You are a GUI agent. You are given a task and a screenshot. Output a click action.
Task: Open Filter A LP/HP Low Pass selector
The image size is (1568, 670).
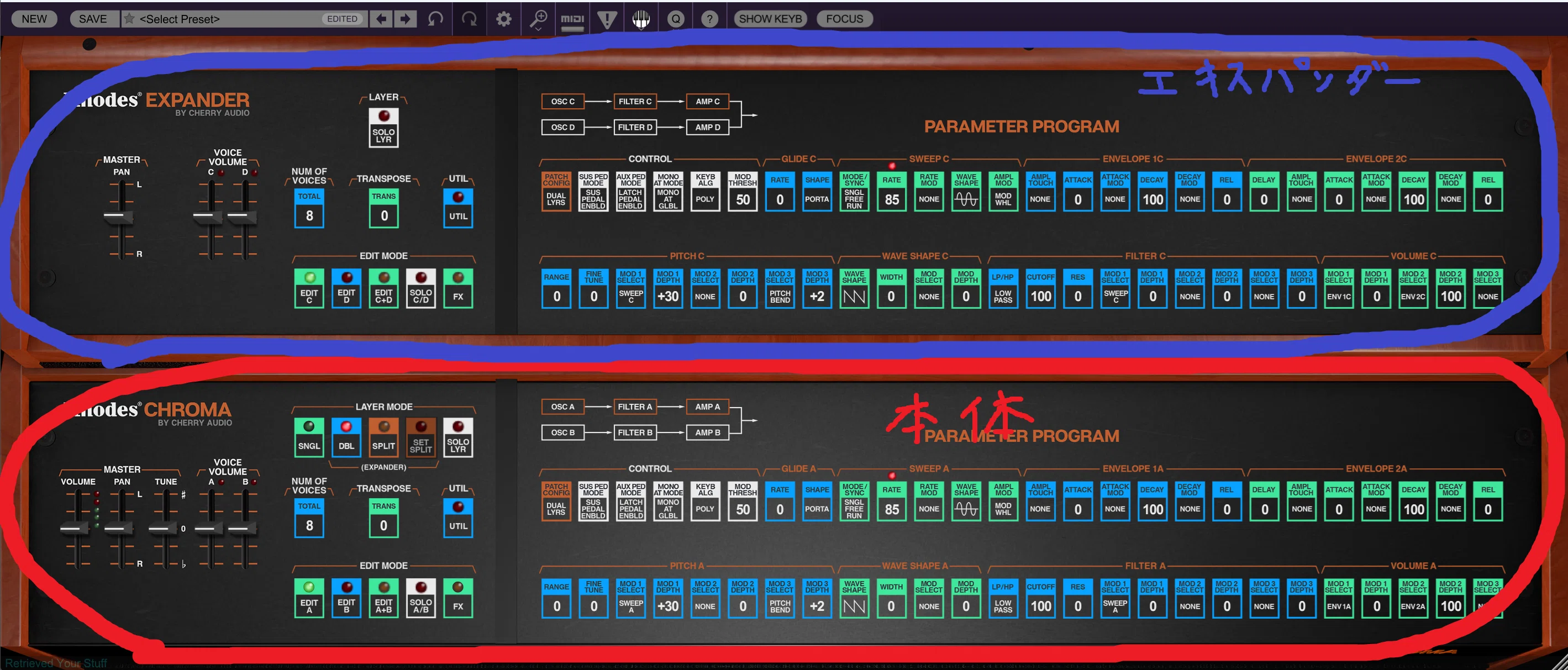click(1003, 599)
